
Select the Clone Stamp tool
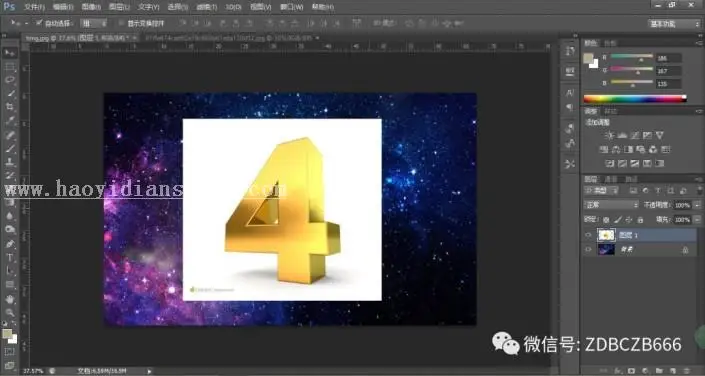(x=9, y=162)
